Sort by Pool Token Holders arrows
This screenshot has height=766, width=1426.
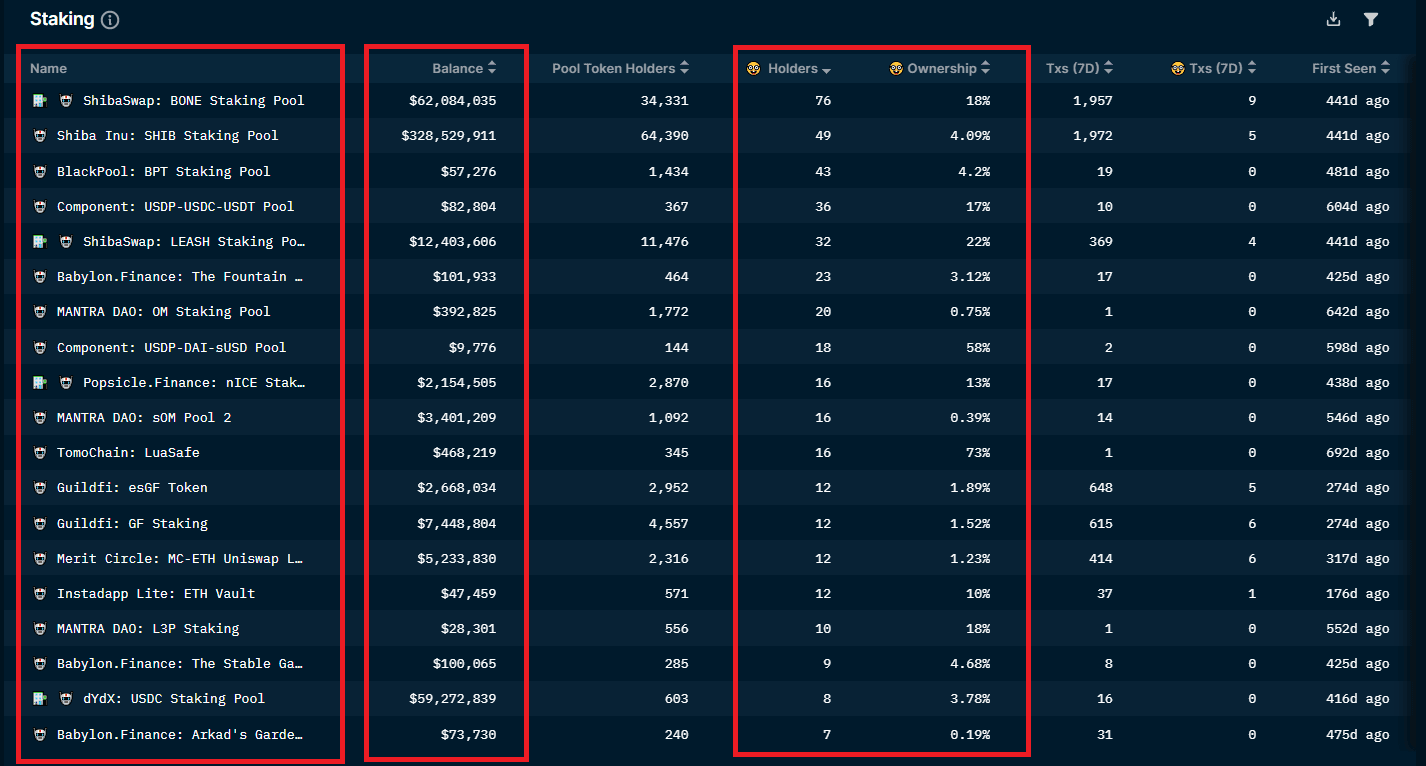(684, 68)
